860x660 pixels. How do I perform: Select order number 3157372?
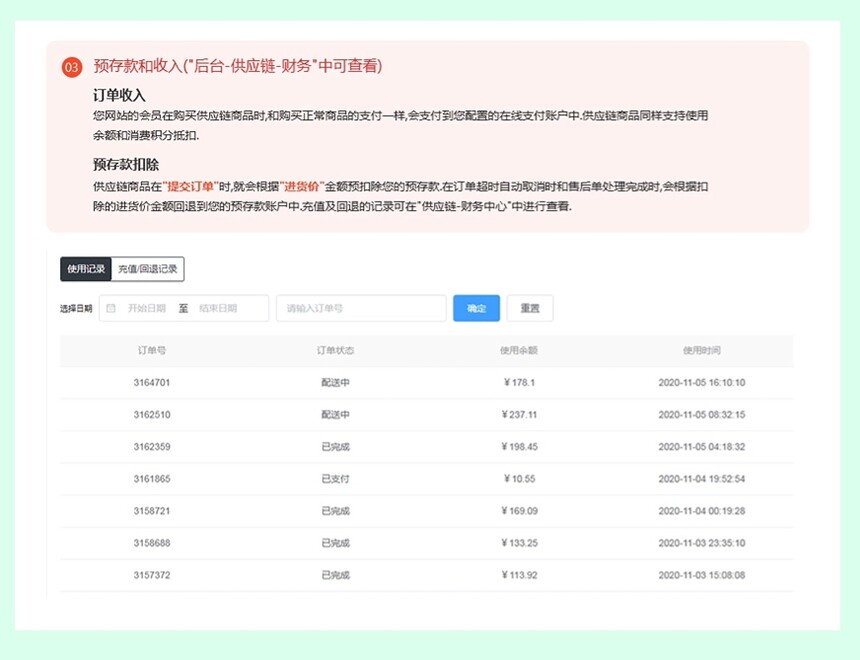pos(152,575)
